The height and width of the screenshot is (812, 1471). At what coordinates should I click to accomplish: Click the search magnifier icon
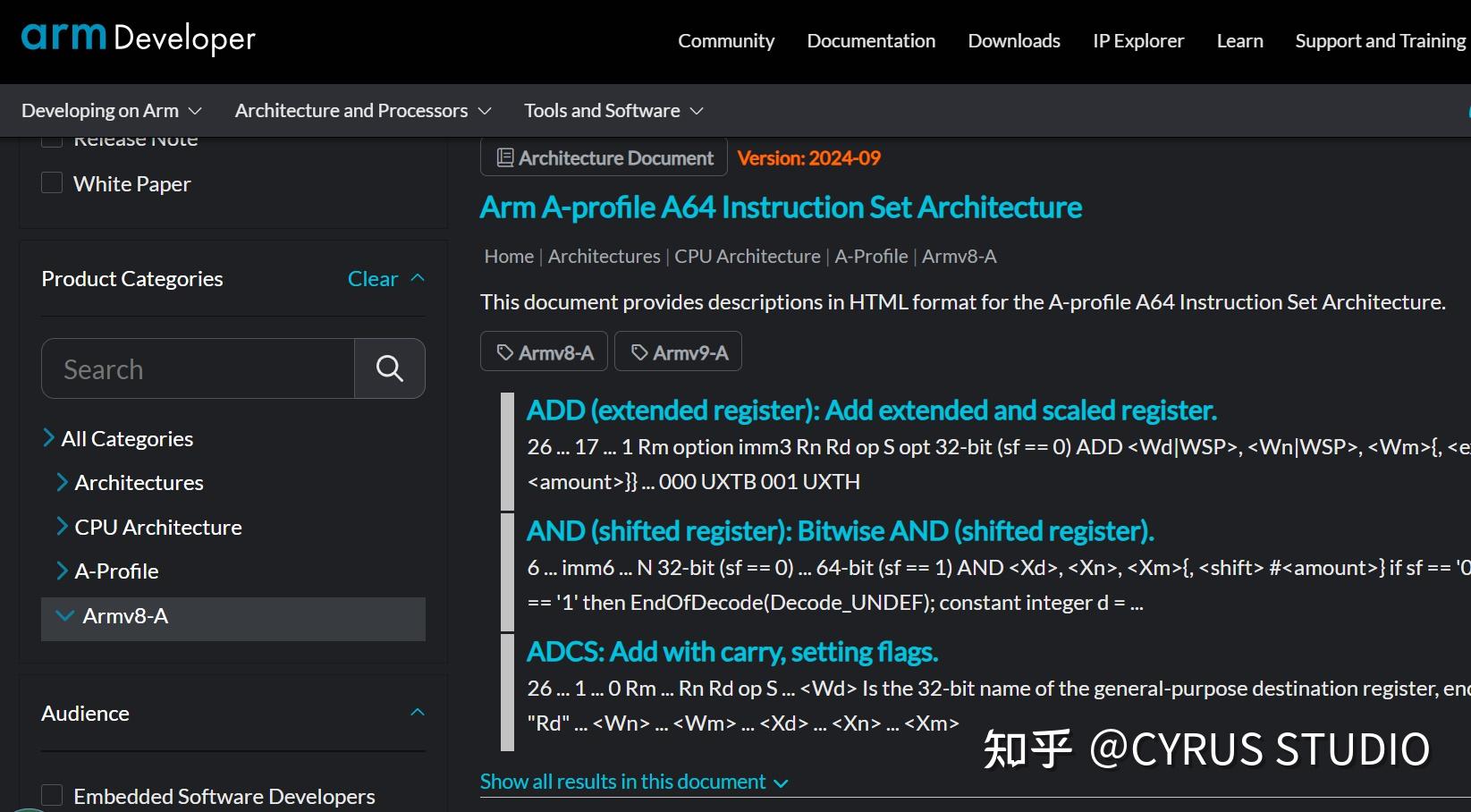[x=389, y=368]
